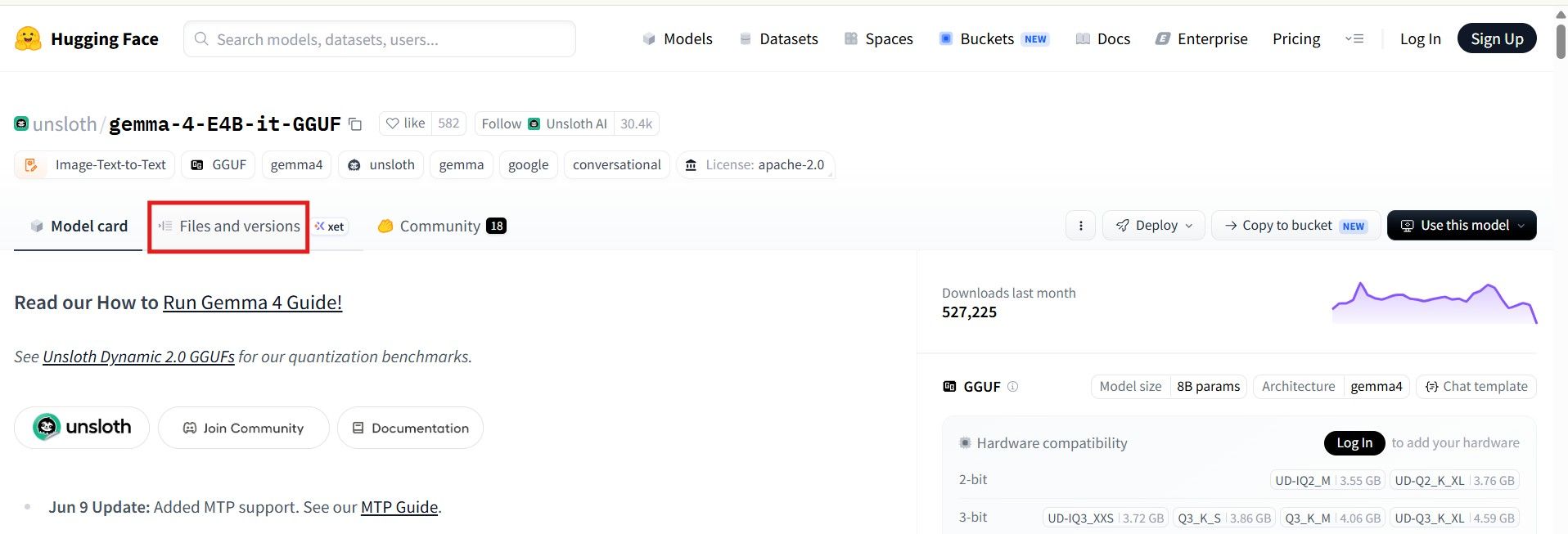This screenshot has width=1568, height=534.
Task: Click the gemma tag
Action: click(462, 164)
